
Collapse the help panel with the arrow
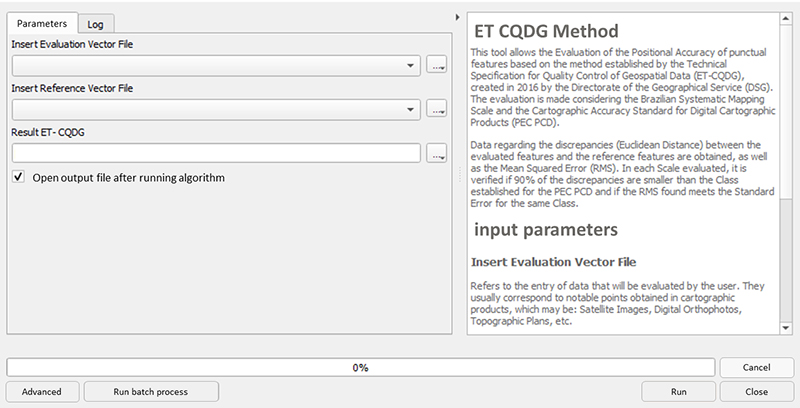click(x=457, y=18)
